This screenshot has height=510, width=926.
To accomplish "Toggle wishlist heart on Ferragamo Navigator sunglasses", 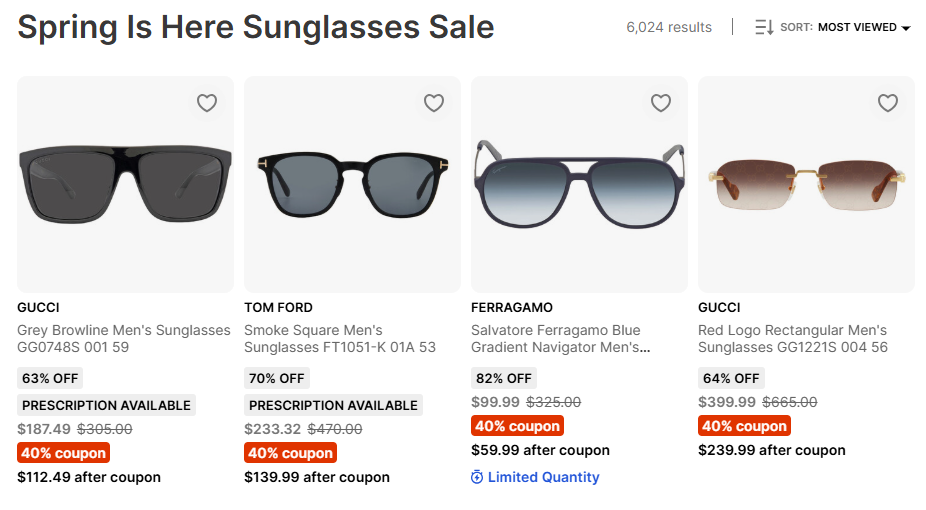I will point(661,103).
